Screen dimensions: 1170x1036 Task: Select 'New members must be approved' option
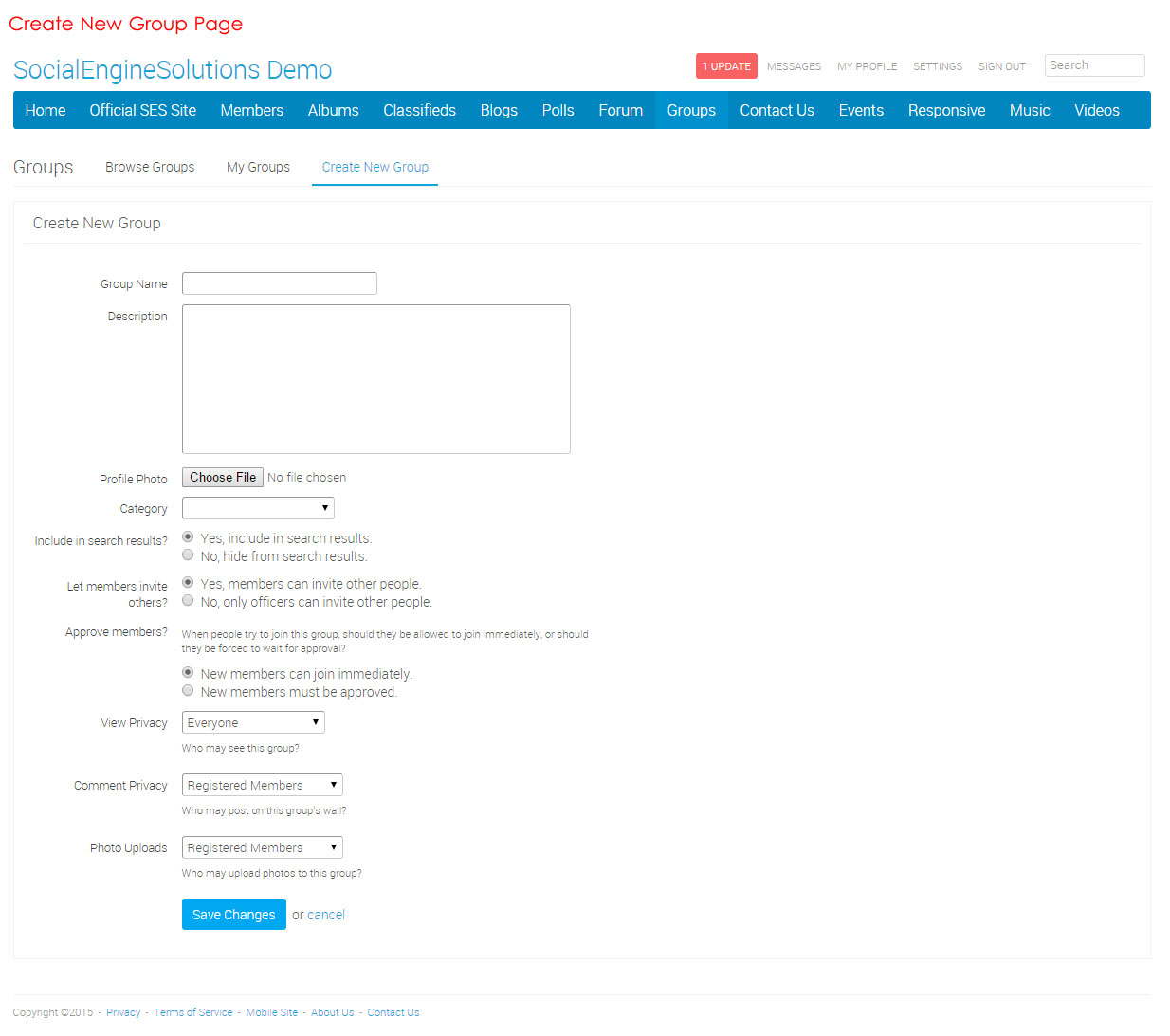click(188, 691)
